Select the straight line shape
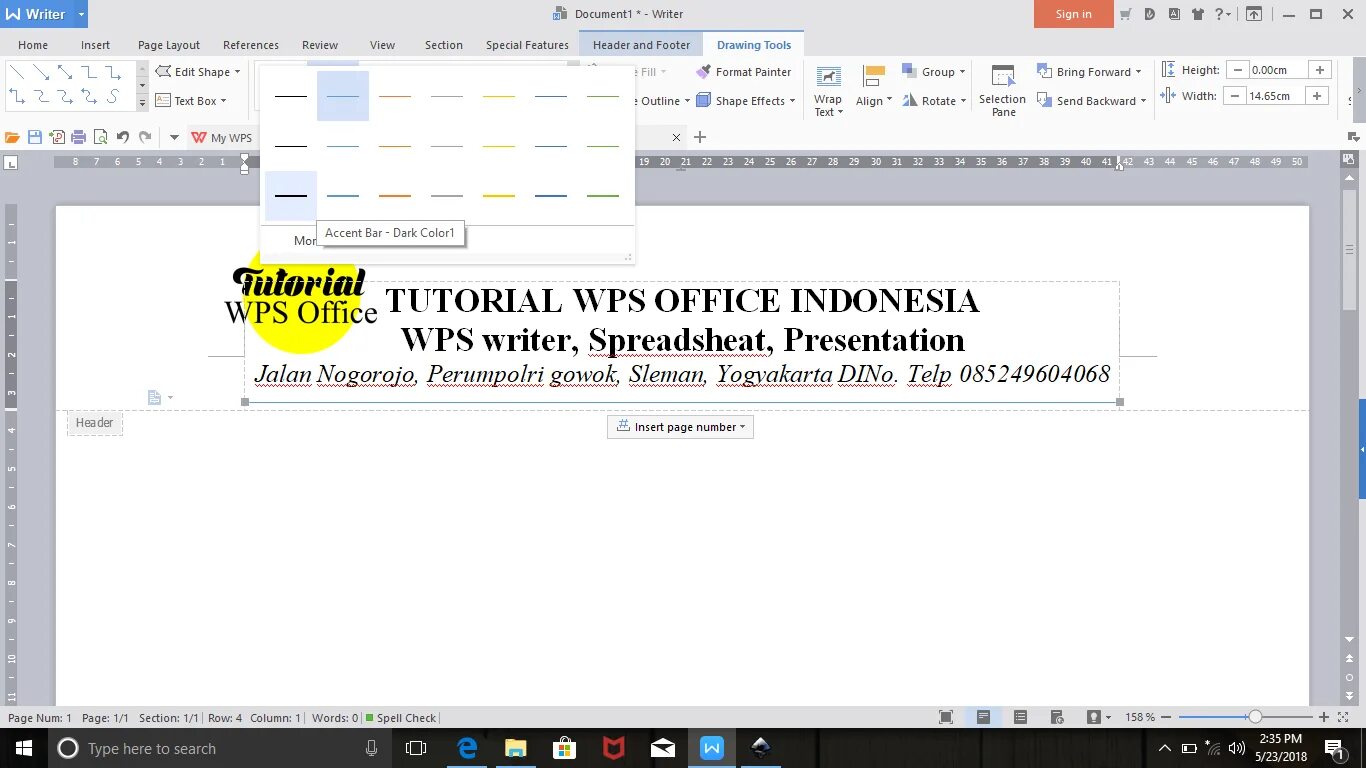Image resolution: width=1366 pixels, height=768 pixels. pyautogui.click(x=17, y=72)
